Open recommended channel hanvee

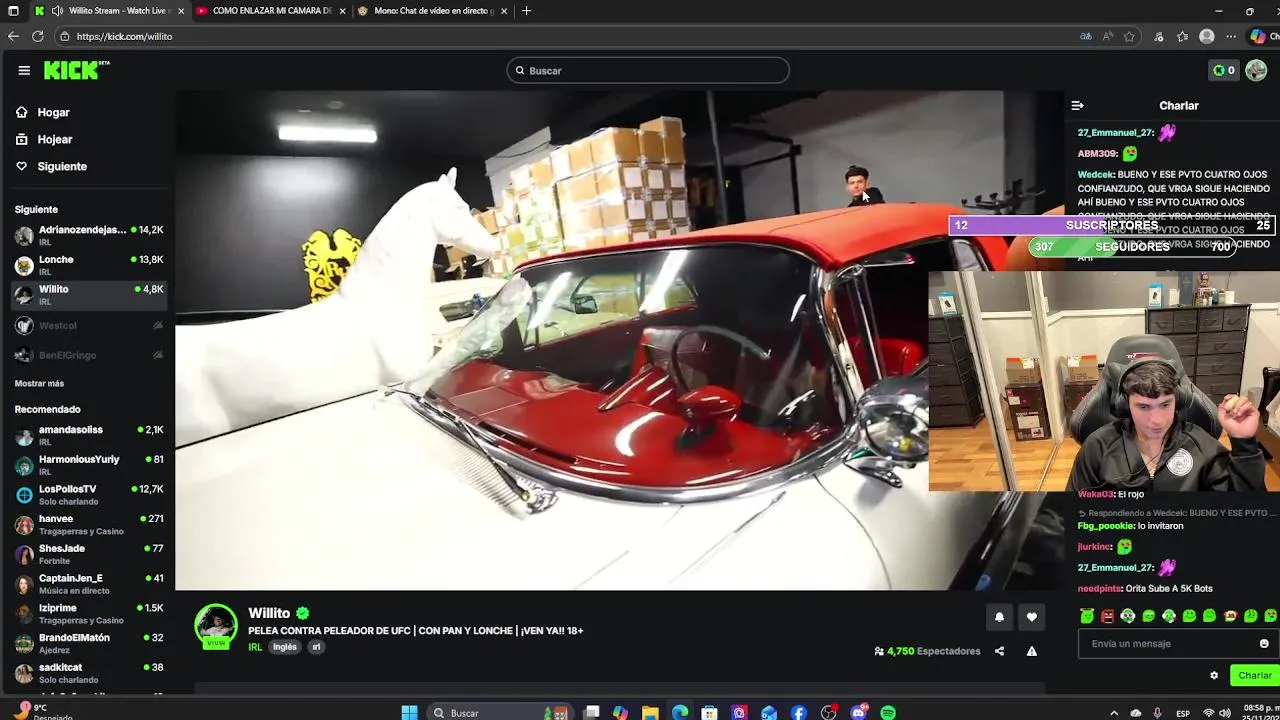coord(89,524)
